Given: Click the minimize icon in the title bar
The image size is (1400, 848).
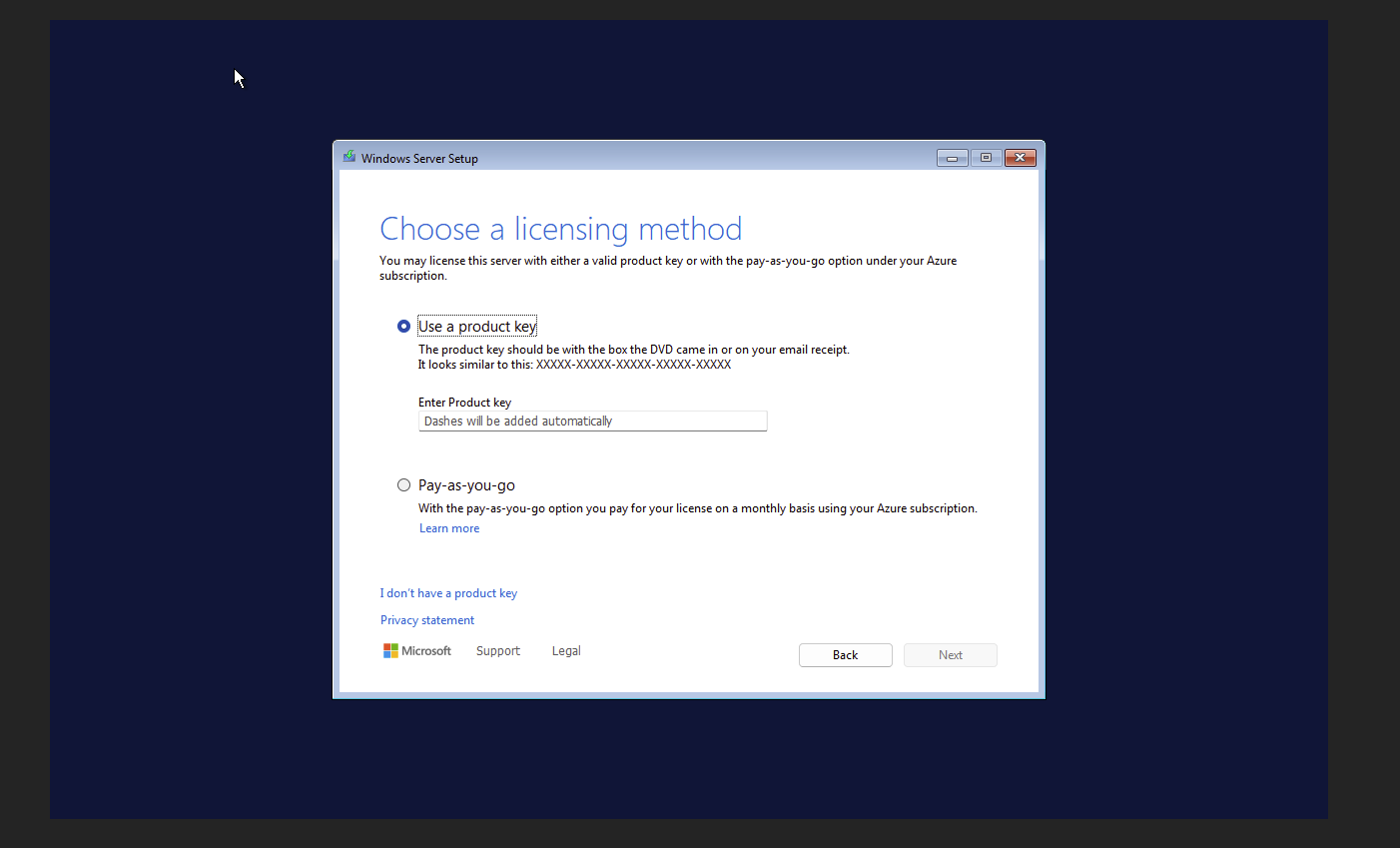Looking at the screenshot, I should 951,157.
